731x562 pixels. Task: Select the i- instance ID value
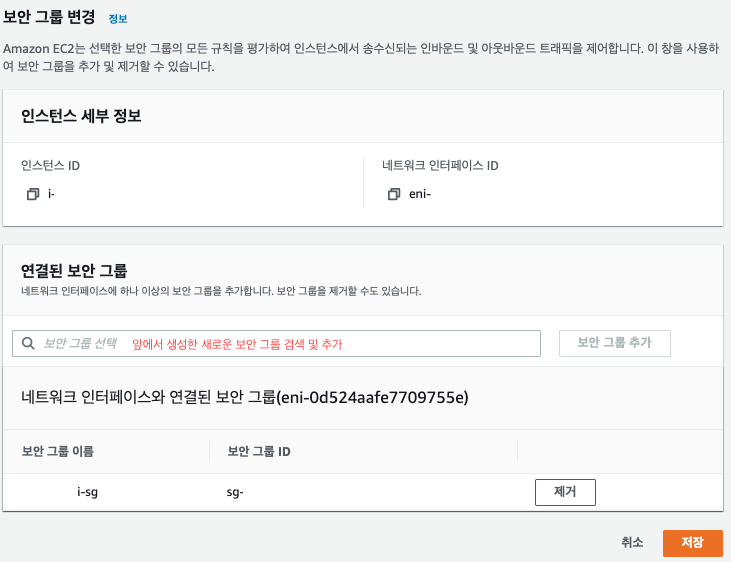[x=51, y=194]
